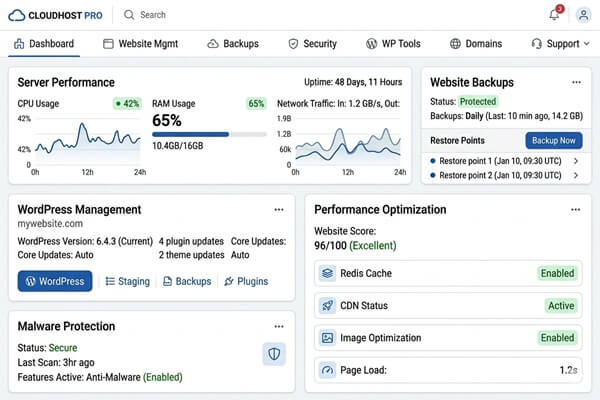Click the CPU Usage line chart
The height and width of the screenshot is (400, 600).
click(x=88, y=140)
